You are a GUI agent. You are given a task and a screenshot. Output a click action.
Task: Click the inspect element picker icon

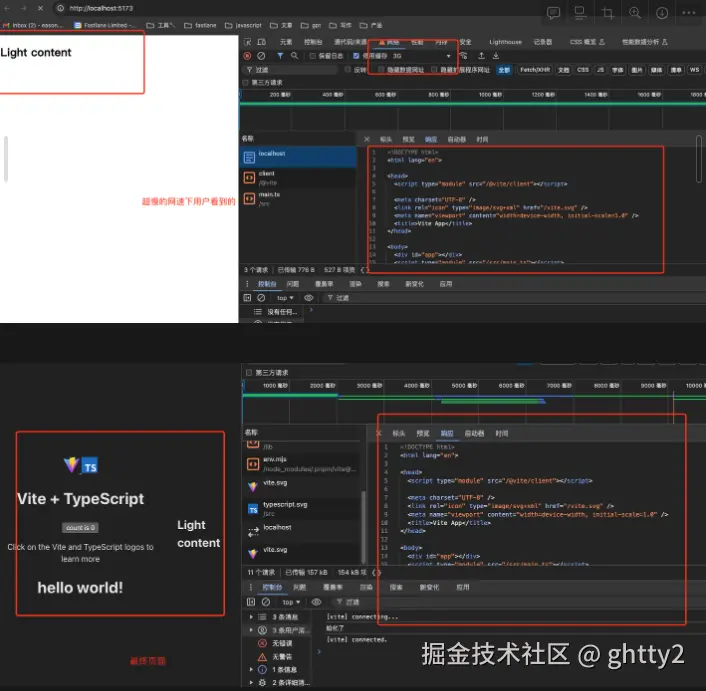(x=247, y=42)
